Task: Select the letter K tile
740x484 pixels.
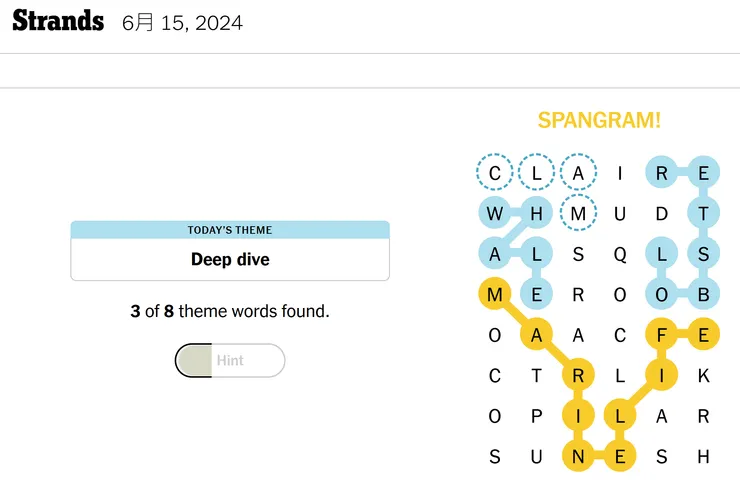Action: tap(703, 376)
